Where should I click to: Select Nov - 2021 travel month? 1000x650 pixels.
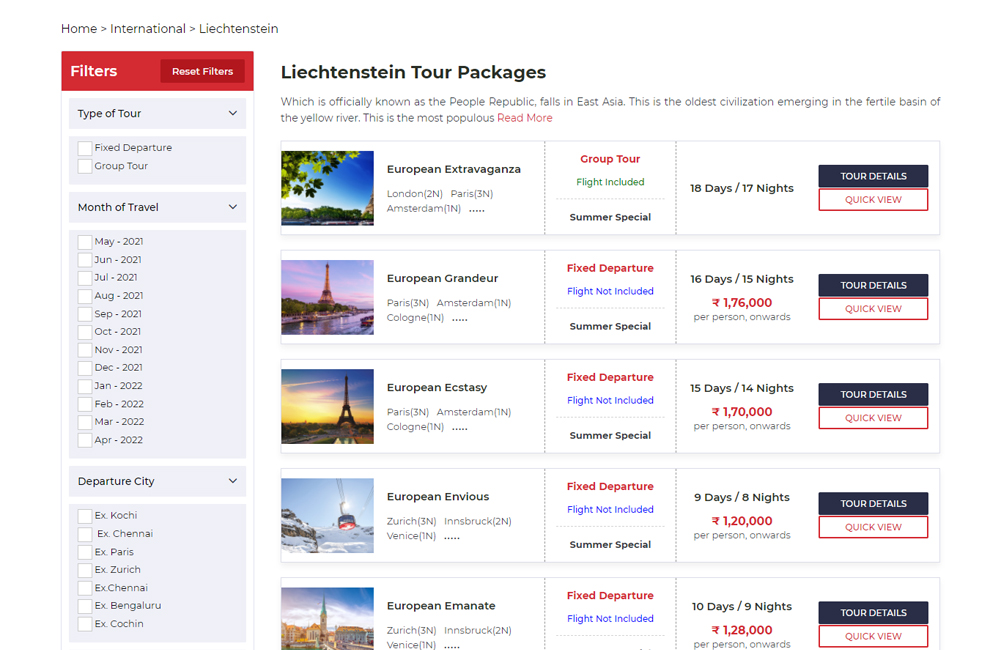click(85, 350)
